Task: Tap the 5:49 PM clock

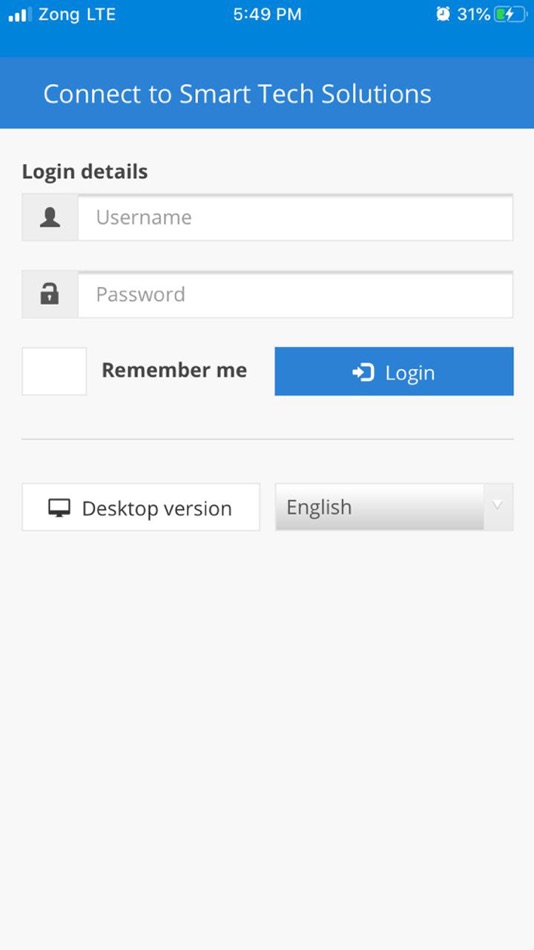Action: [x=267, y=15]
